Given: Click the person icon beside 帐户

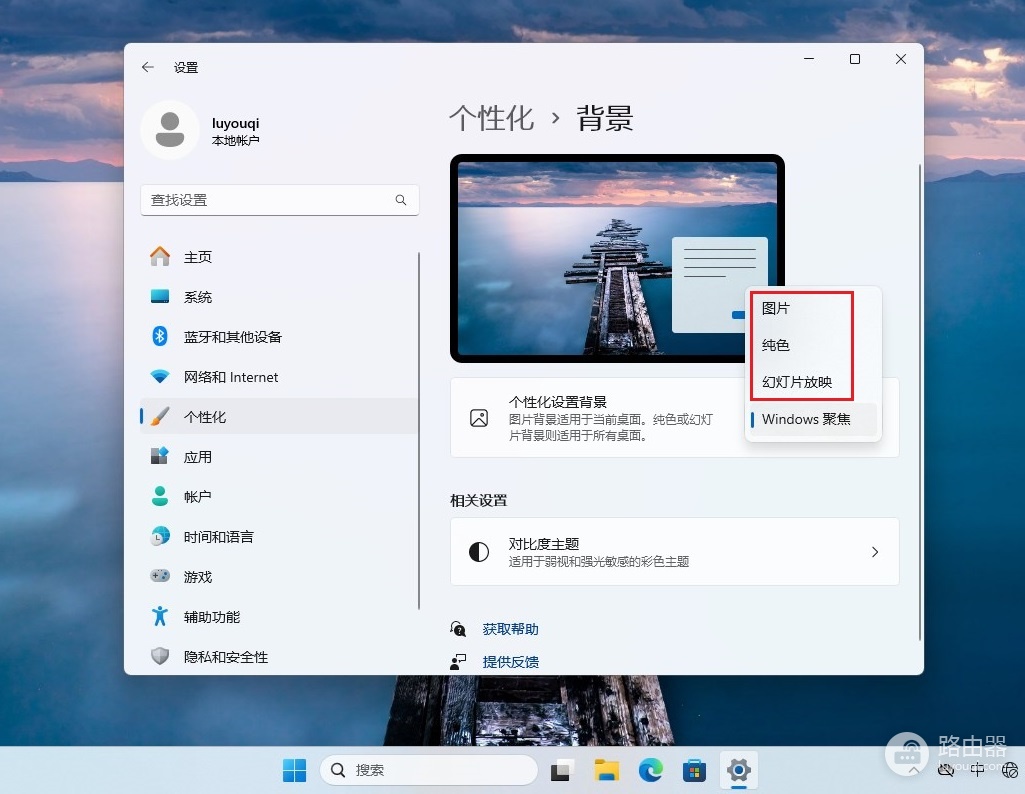Looking at the screenshot, I should coord(160,496).
